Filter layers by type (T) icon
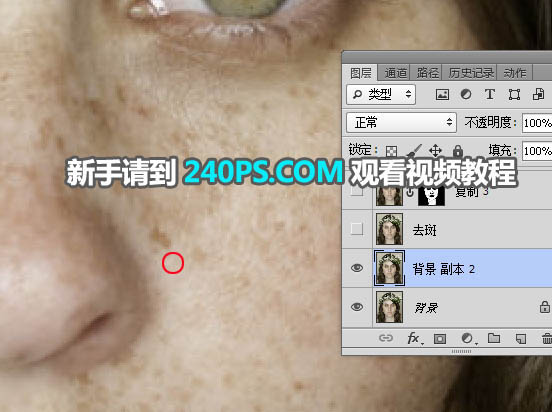The width and height of the screenshot is (552, 412). (490, 94)
